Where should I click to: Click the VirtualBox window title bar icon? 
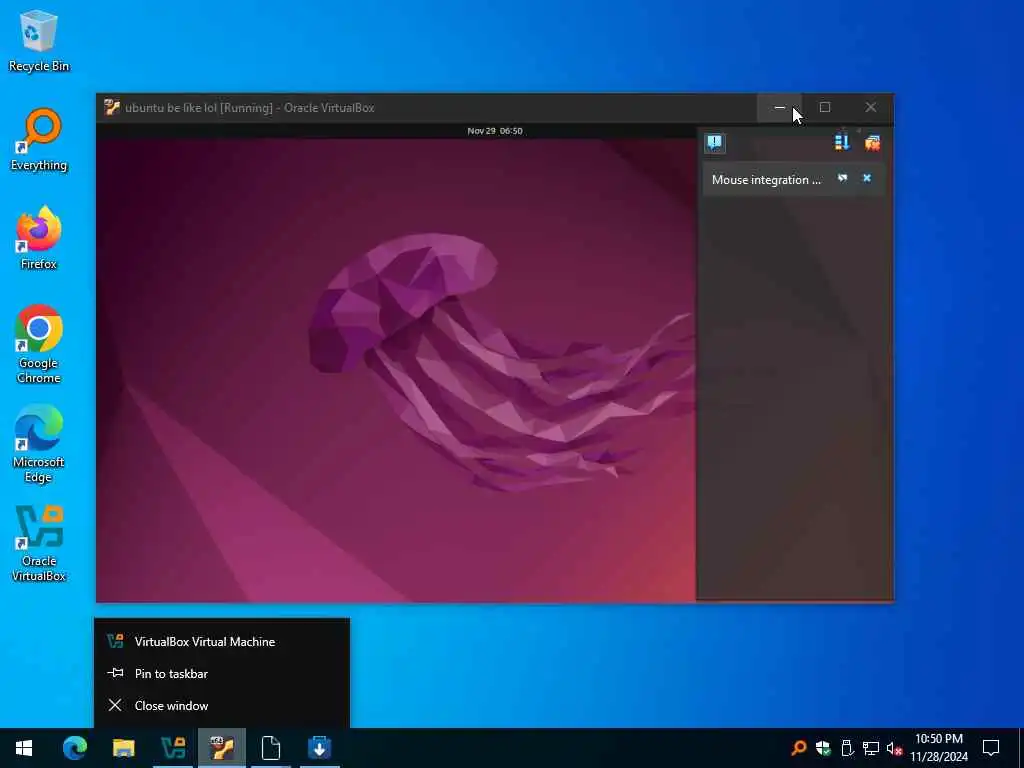point(112,108)
